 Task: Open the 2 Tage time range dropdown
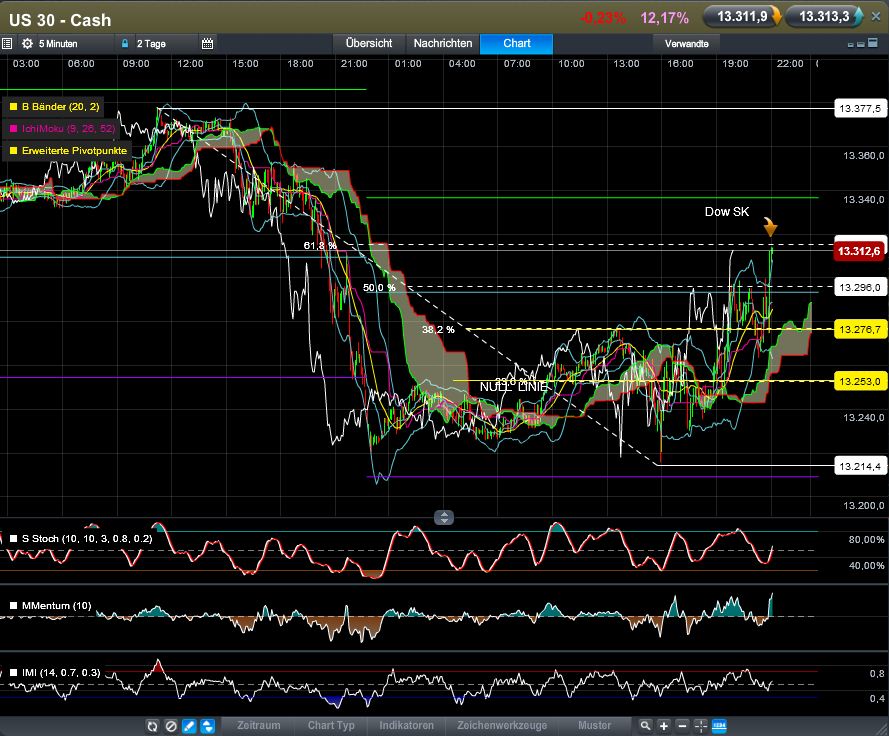(151, 44)
